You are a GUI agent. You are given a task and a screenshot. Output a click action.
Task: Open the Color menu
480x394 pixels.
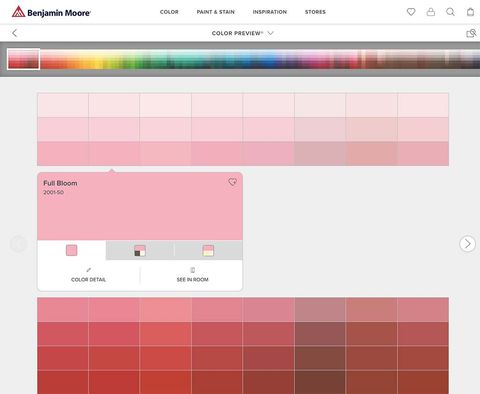point(169,12)
